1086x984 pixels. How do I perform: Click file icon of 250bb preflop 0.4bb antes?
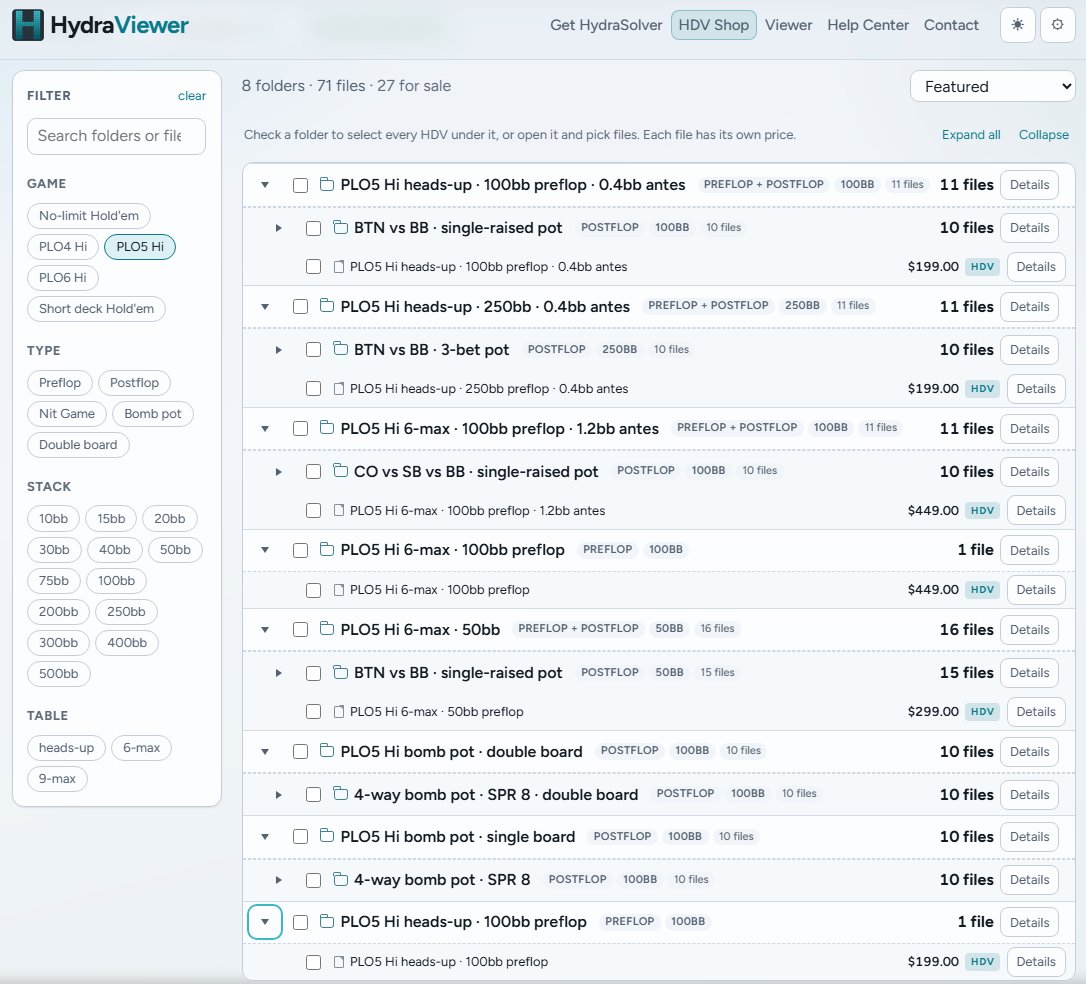[x=339, y=388]
